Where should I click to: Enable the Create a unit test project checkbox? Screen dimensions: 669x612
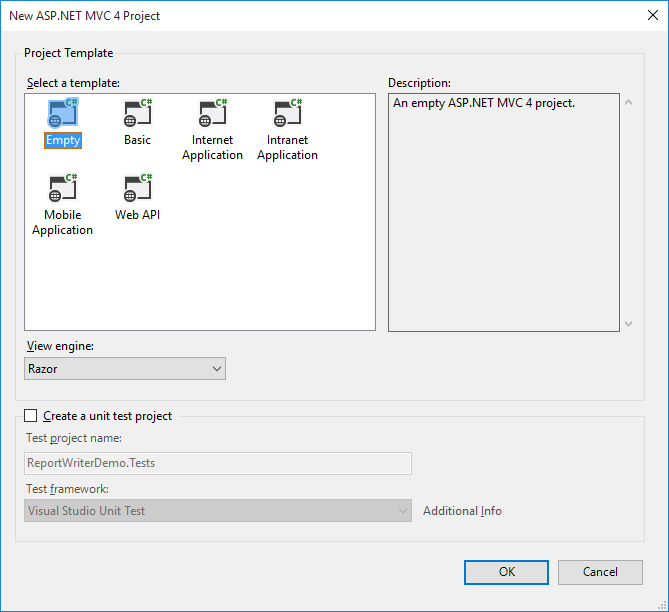pos(30,416)
